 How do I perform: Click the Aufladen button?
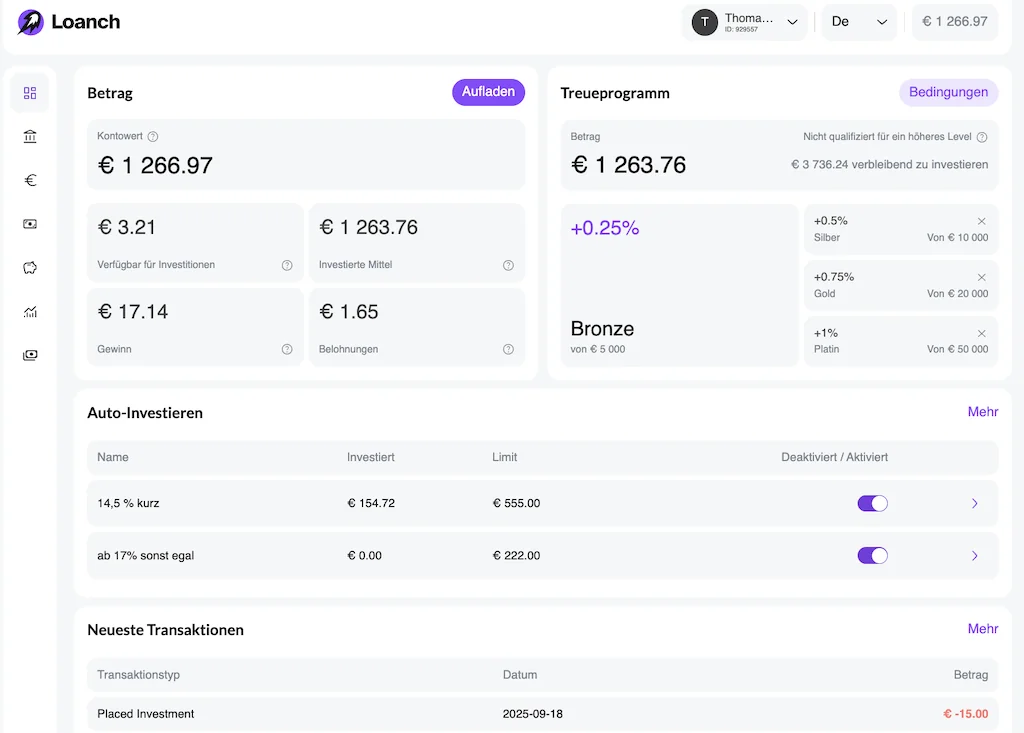[488, 92]
